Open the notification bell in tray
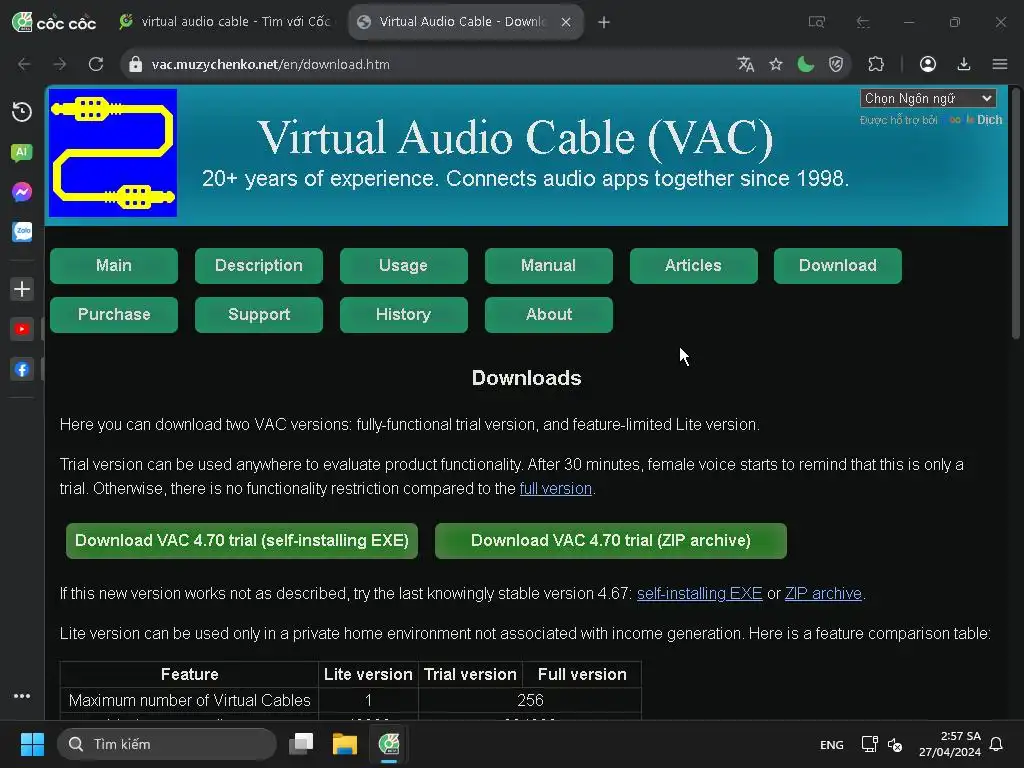Viewport: 1024px width, 768px height. [x=996, y=744]
